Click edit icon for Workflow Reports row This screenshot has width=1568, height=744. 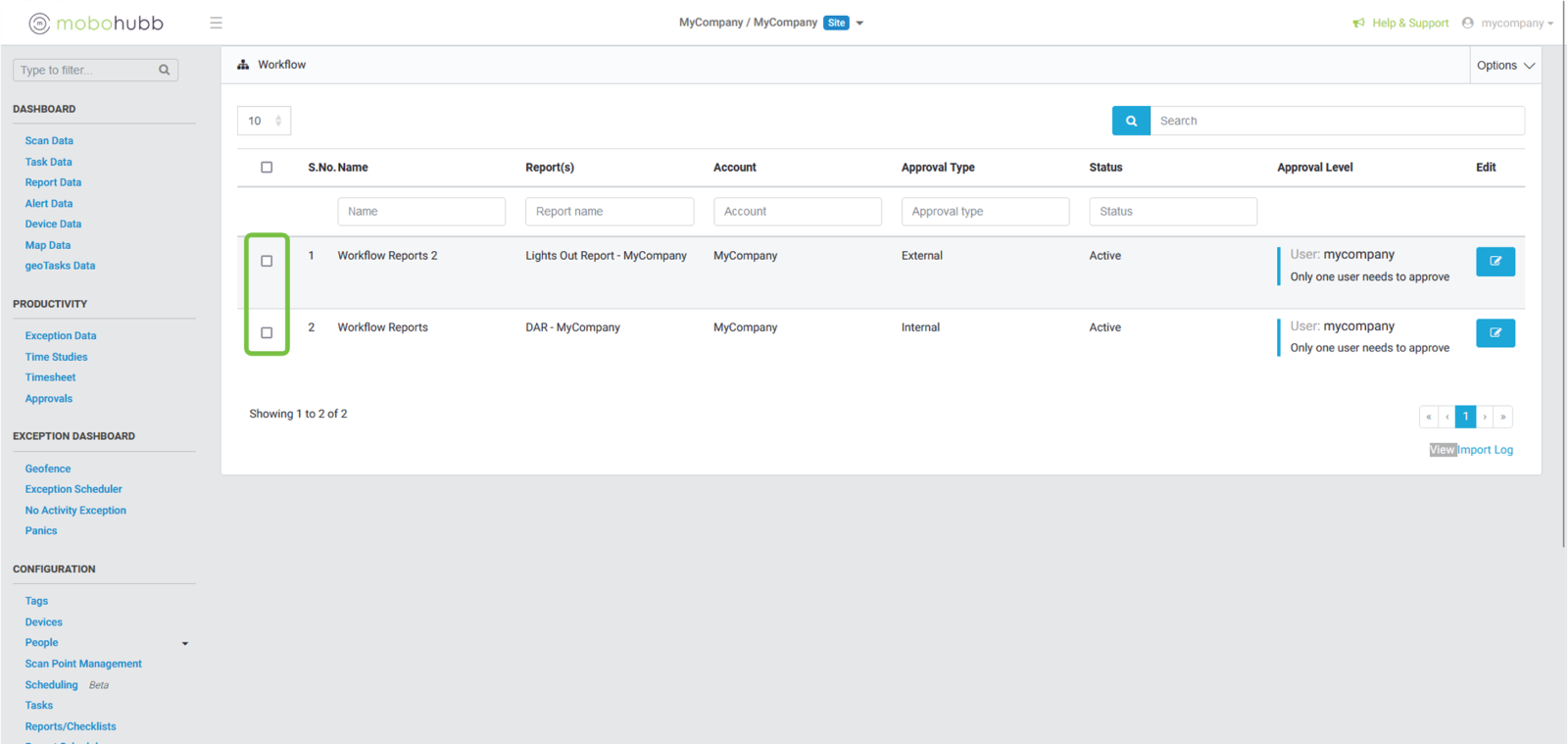[x=1494, y=333]
